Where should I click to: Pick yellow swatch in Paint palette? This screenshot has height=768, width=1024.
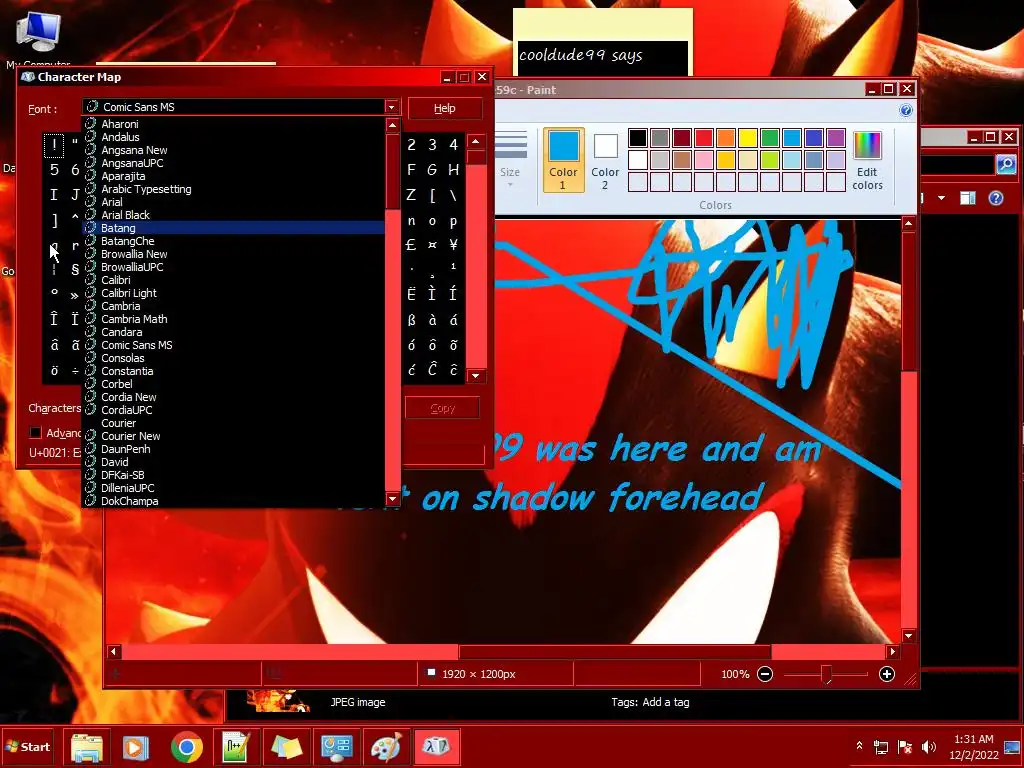(748, 138)
